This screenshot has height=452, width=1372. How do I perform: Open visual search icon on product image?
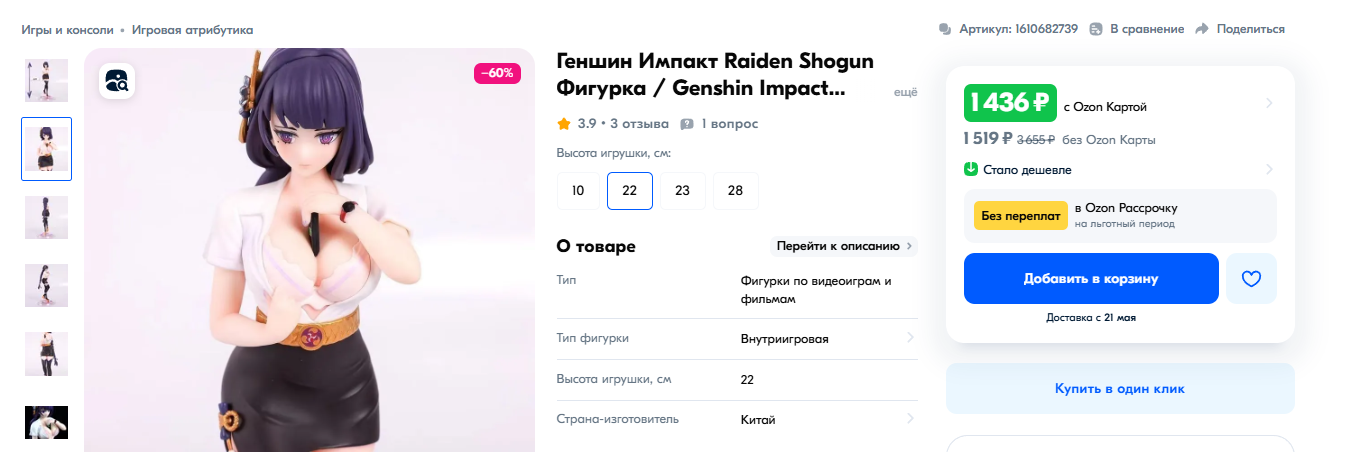click(117, 81)
